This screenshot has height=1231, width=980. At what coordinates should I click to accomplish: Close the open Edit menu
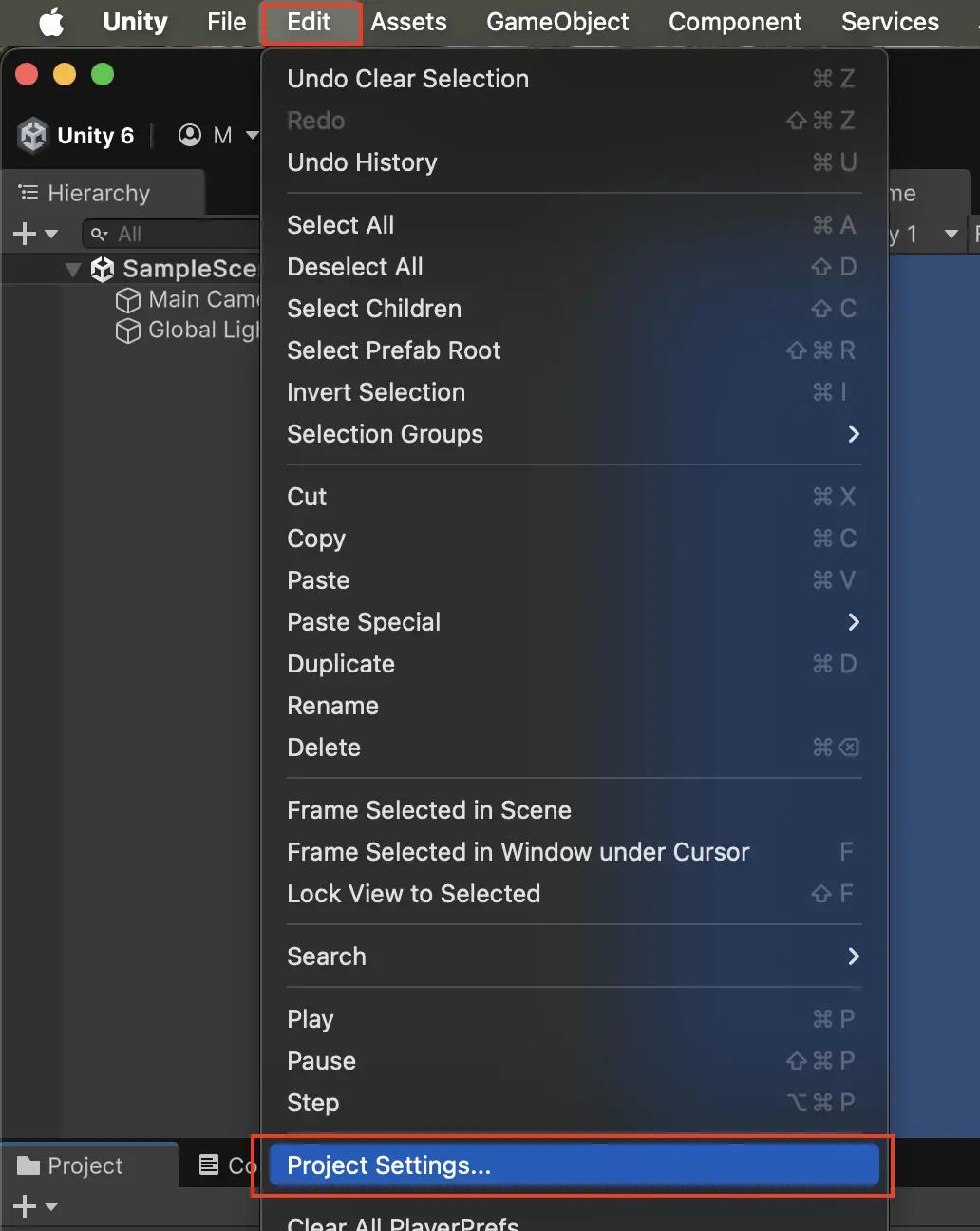pyautogui.click(x=310, y=22)
